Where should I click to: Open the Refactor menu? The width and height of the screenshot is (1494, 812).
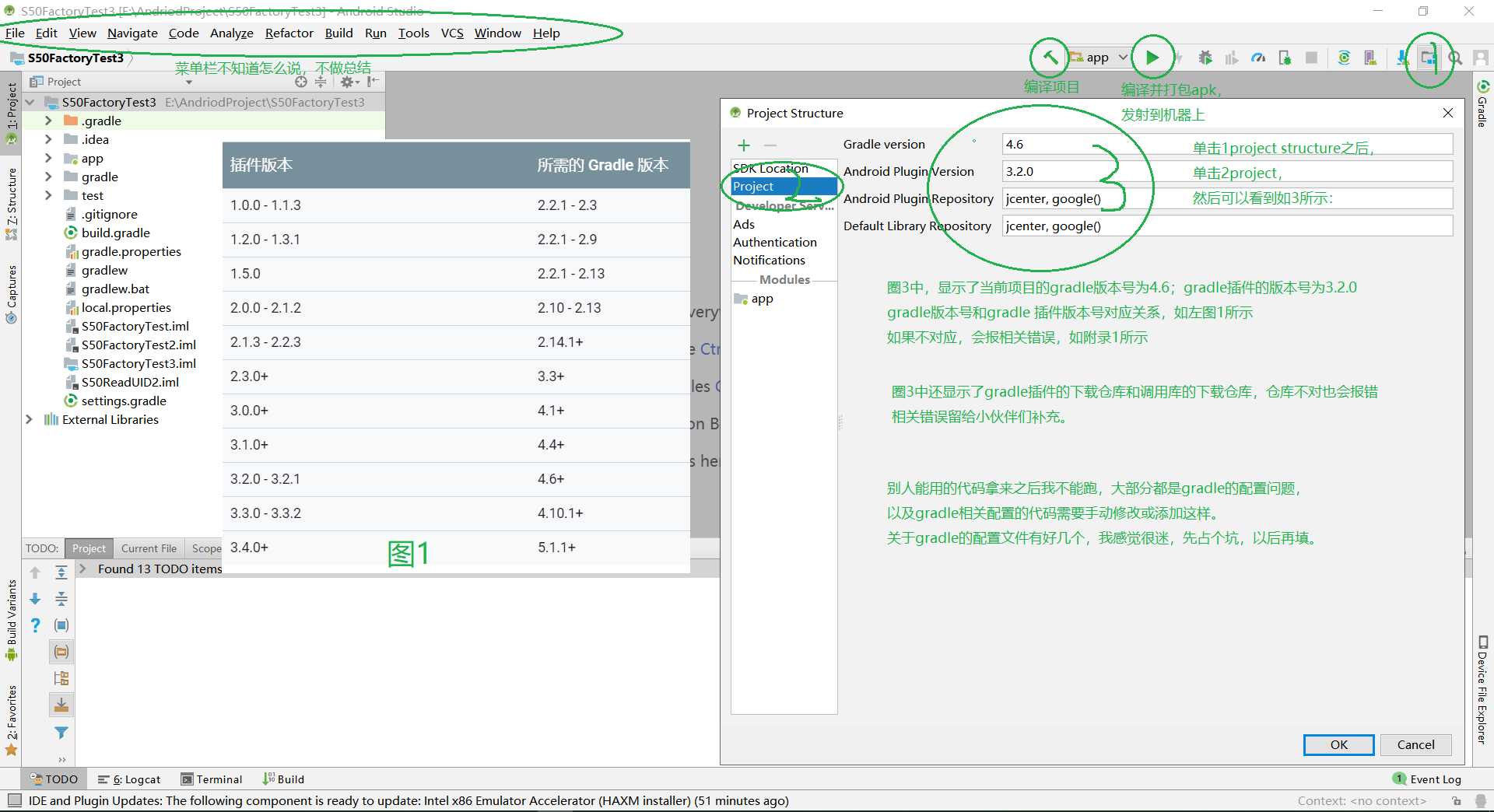point(289,33)
